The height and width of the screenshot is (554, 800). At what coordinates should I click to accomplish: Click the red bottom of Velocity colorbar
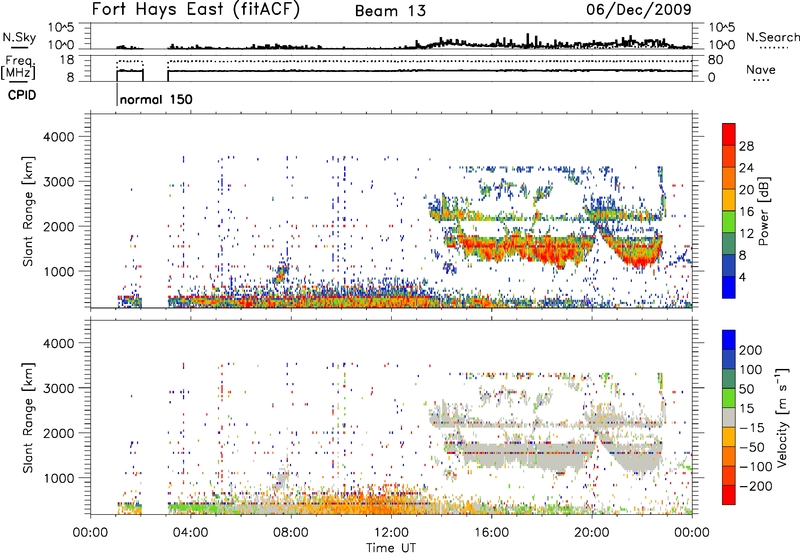(729, 495)
